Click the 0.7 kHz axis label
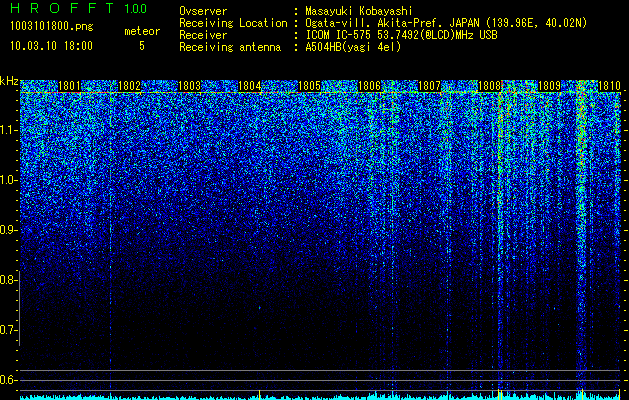The height and width of the screenshot is (400, 629). 9,330
